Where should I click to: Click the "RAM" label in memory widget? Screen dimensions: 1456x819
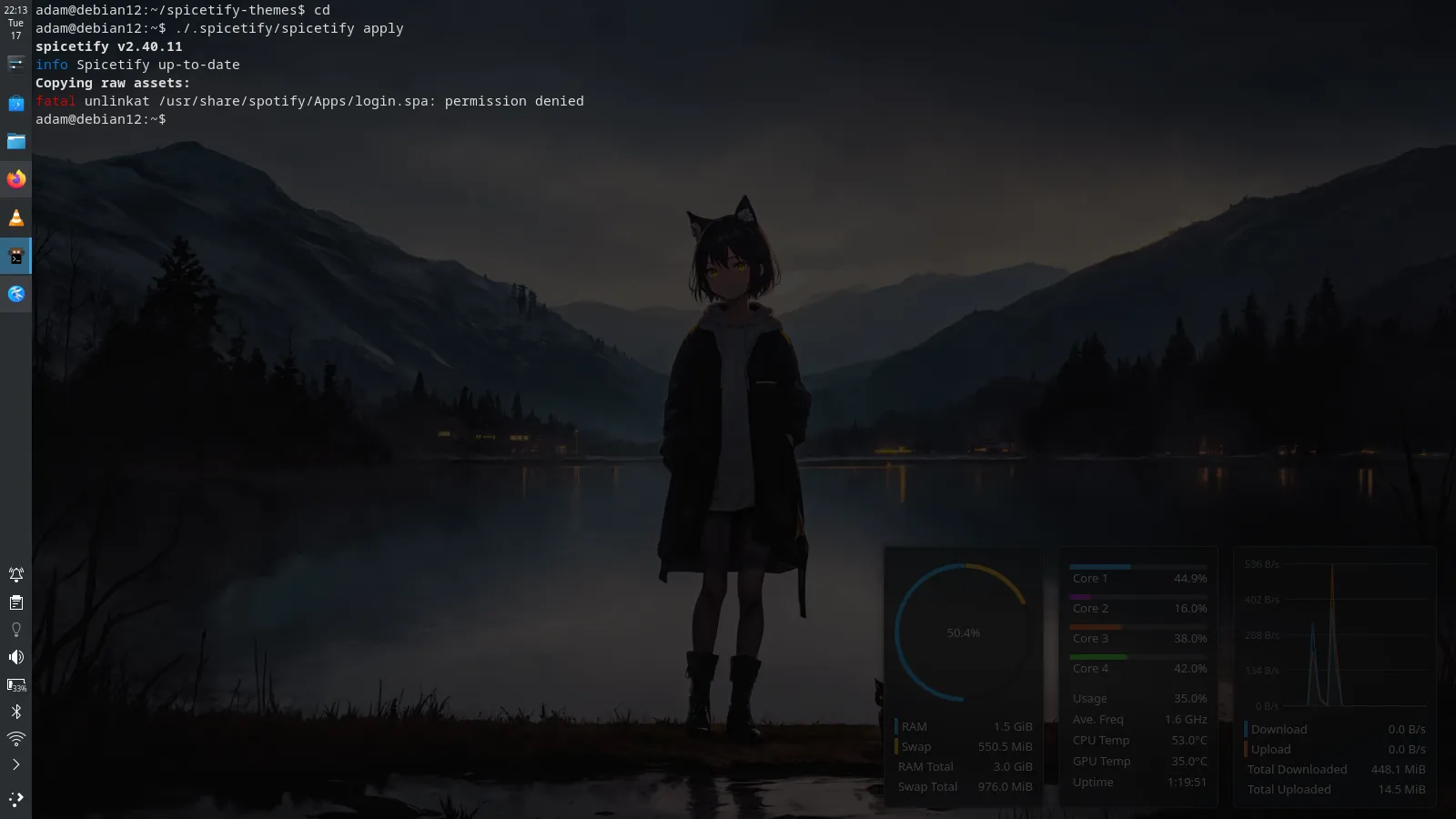coord(915,726)
